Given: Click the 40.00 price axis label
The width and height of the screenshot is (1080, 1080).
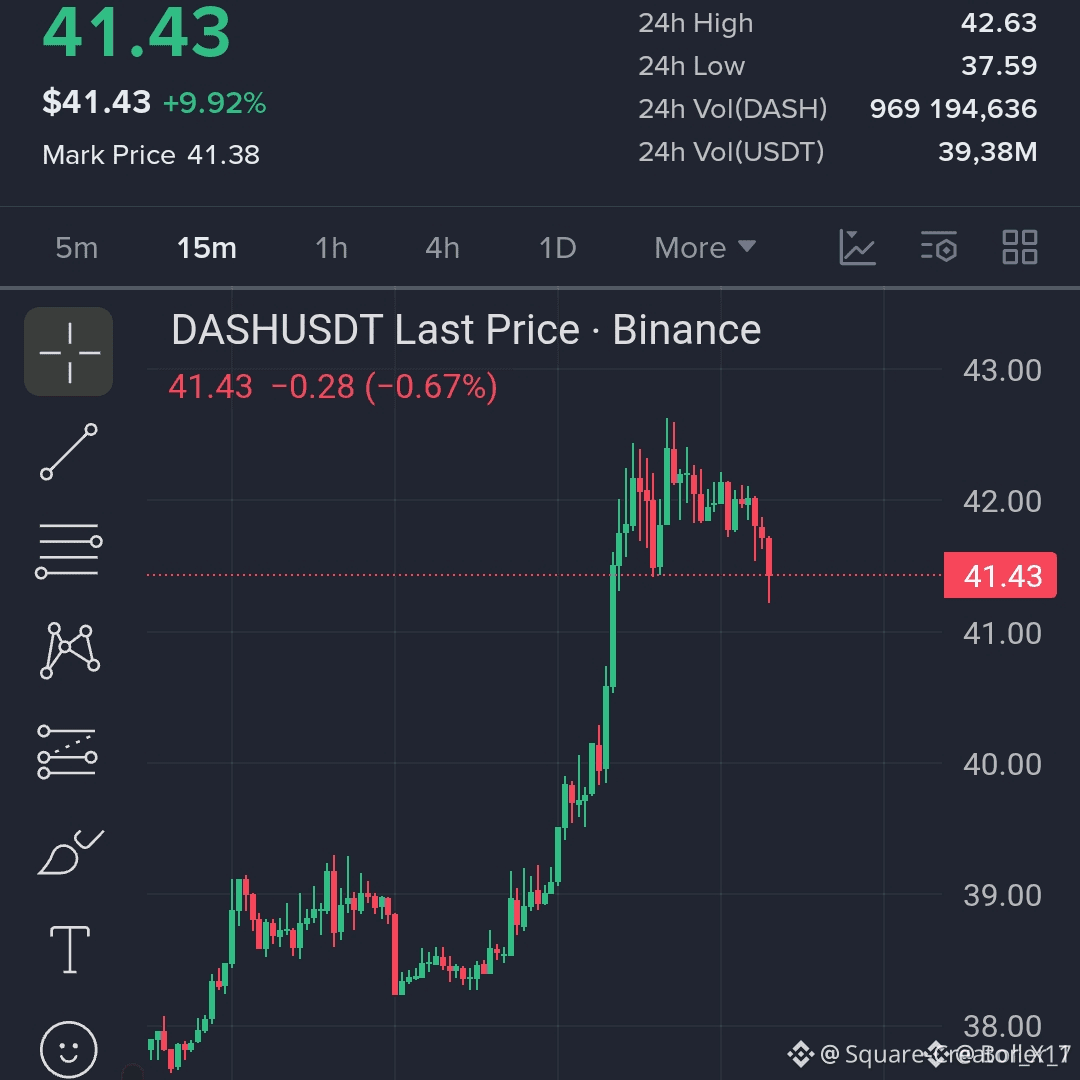Looking at the screenshot, I should coord(1002,765).
